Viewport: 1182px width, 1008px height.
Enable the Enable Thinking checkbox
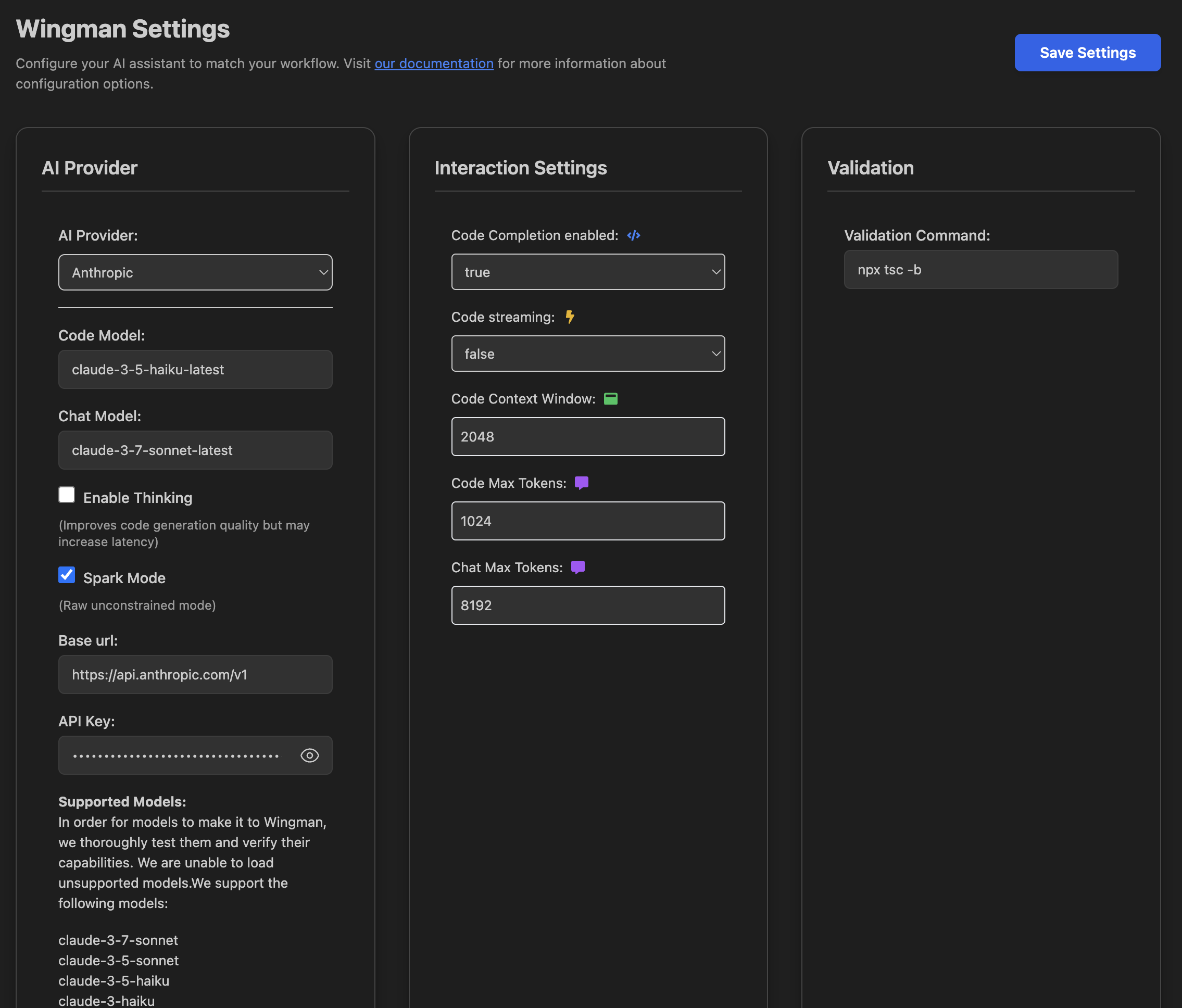coord(67,495)
